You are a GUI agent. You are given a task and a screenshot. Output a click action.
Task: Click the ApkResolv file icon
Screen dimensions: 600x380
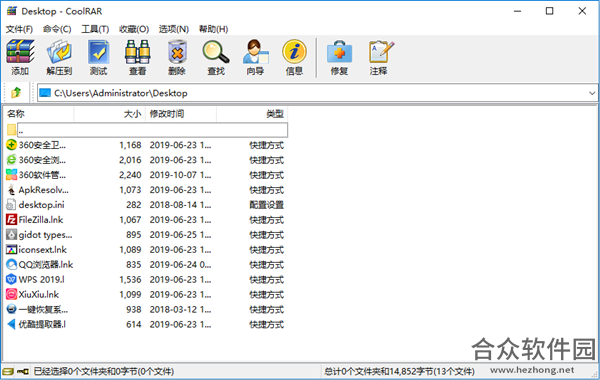11,190
